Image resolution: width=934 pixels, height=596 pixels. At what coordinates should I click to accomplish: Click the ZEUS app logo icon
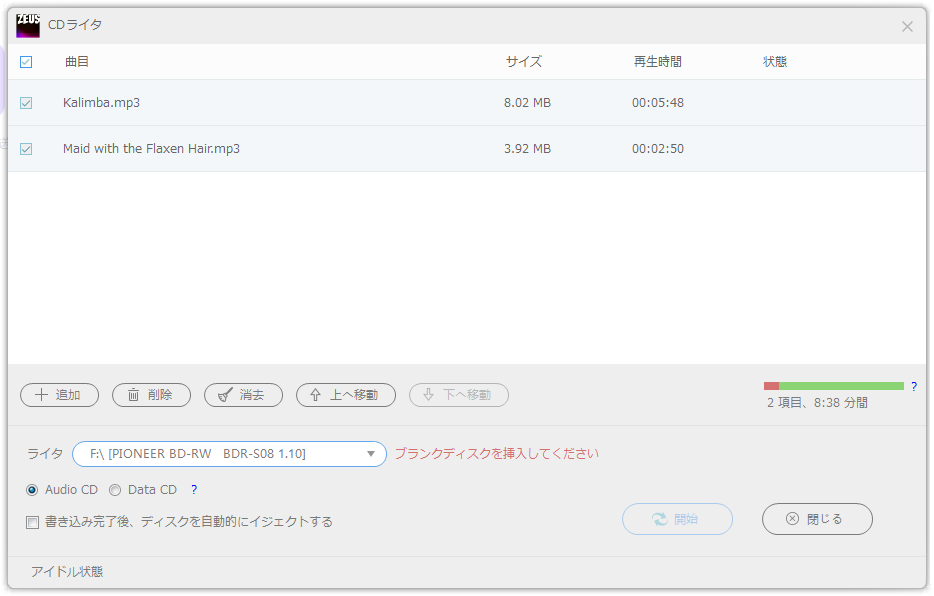(x=28, y=26)
